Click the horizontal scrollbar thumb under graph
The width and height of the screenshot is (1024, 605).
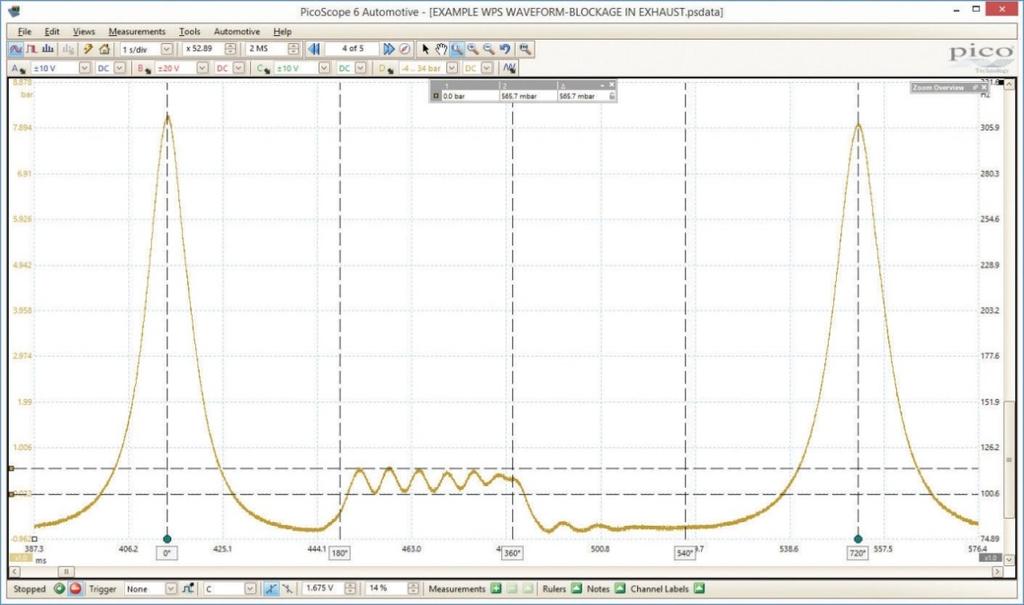point(66,571)
